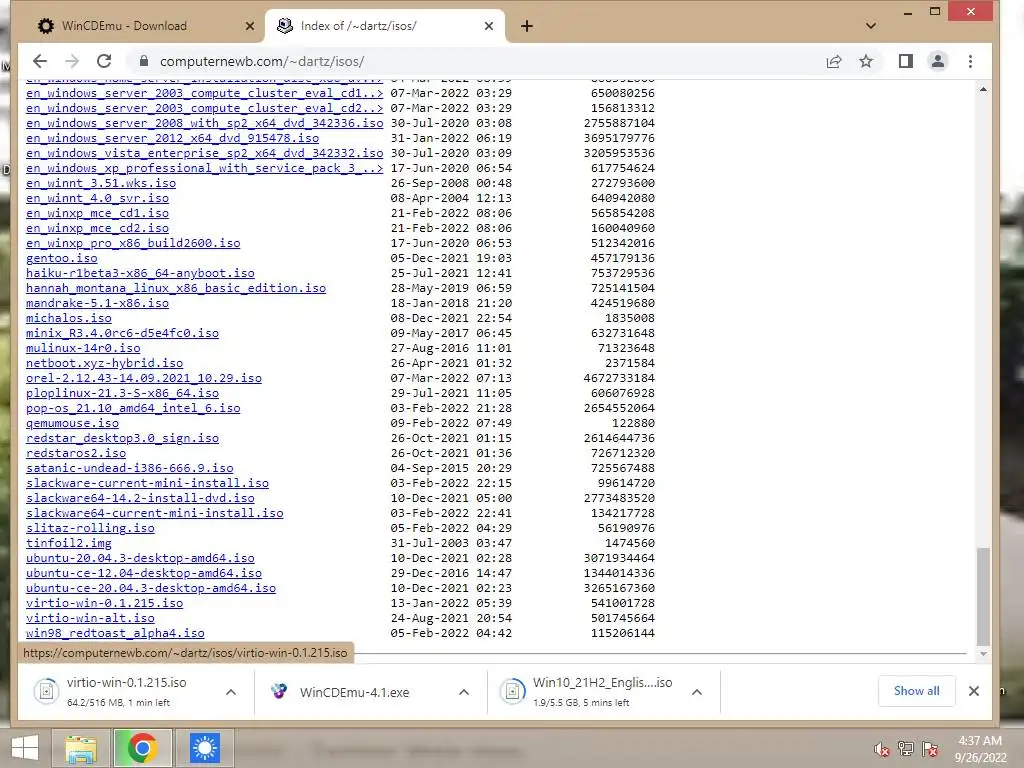The image size is (1024, 768).
Task: Download minix_R3.4.0rc6-d5e4fc0.iso
Action: point(122,333)
